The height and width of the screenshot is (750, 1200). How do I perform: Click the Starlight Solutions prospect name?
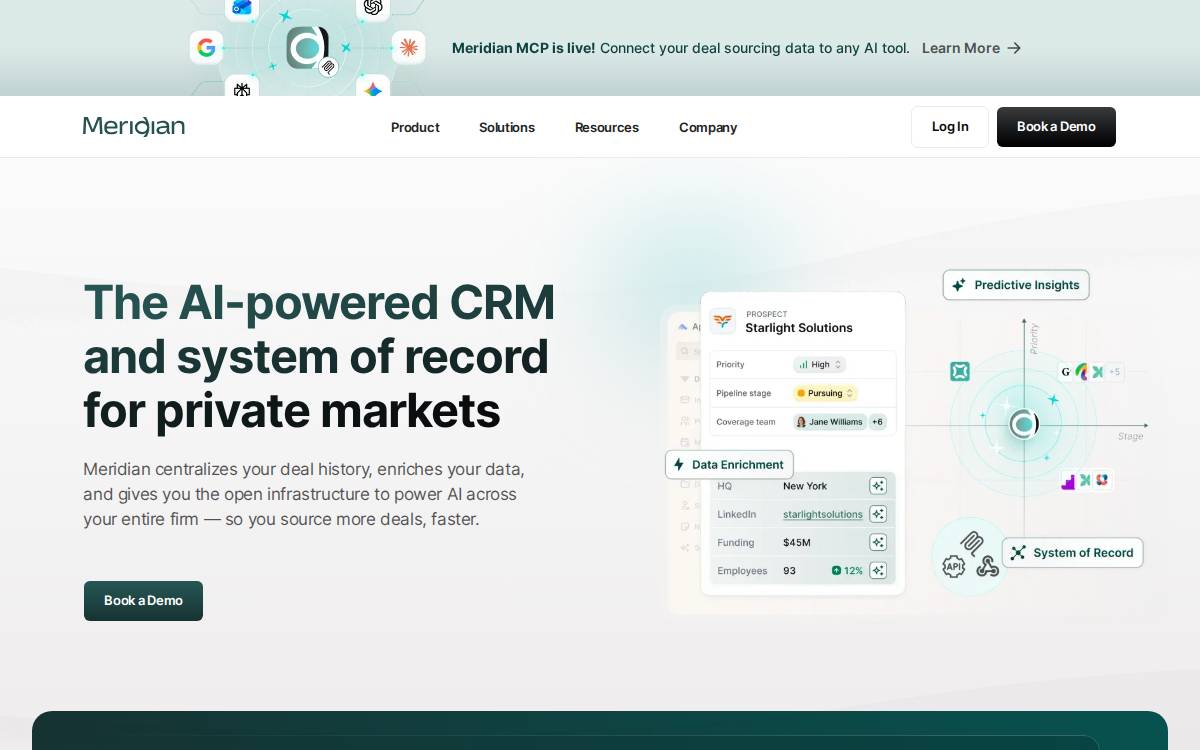click(799, 328)
